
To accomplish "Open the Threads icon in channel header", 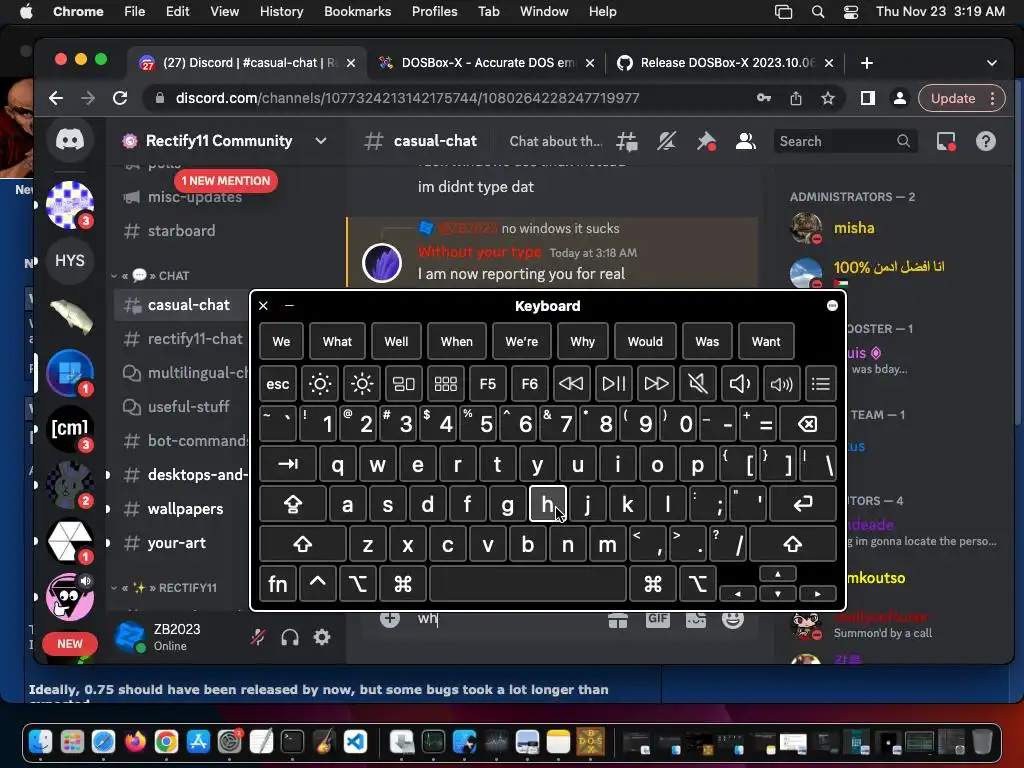I will click(x=627, y=141).
